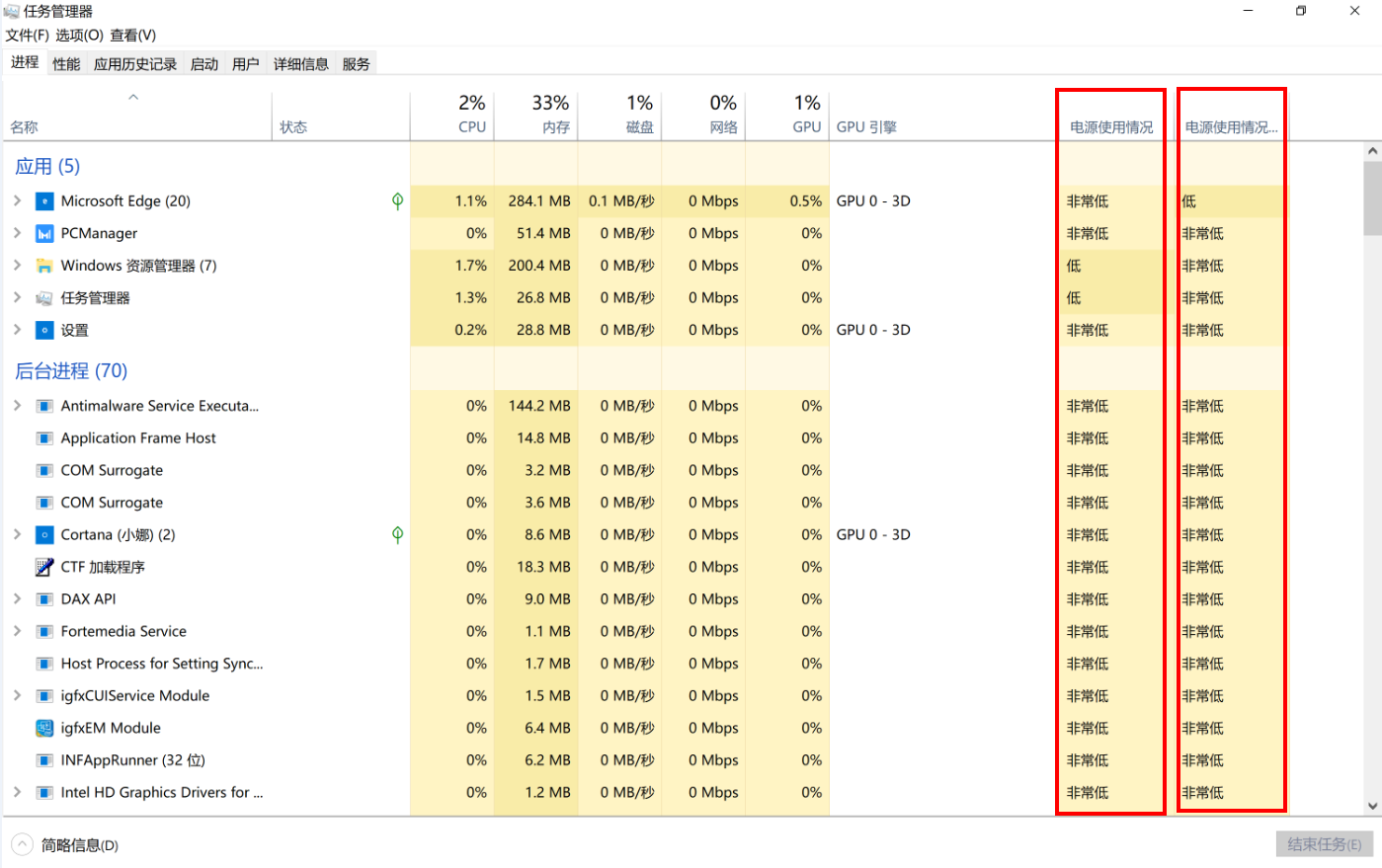
Task: Switch to the 性能 tab
Action: coord(66,64)
